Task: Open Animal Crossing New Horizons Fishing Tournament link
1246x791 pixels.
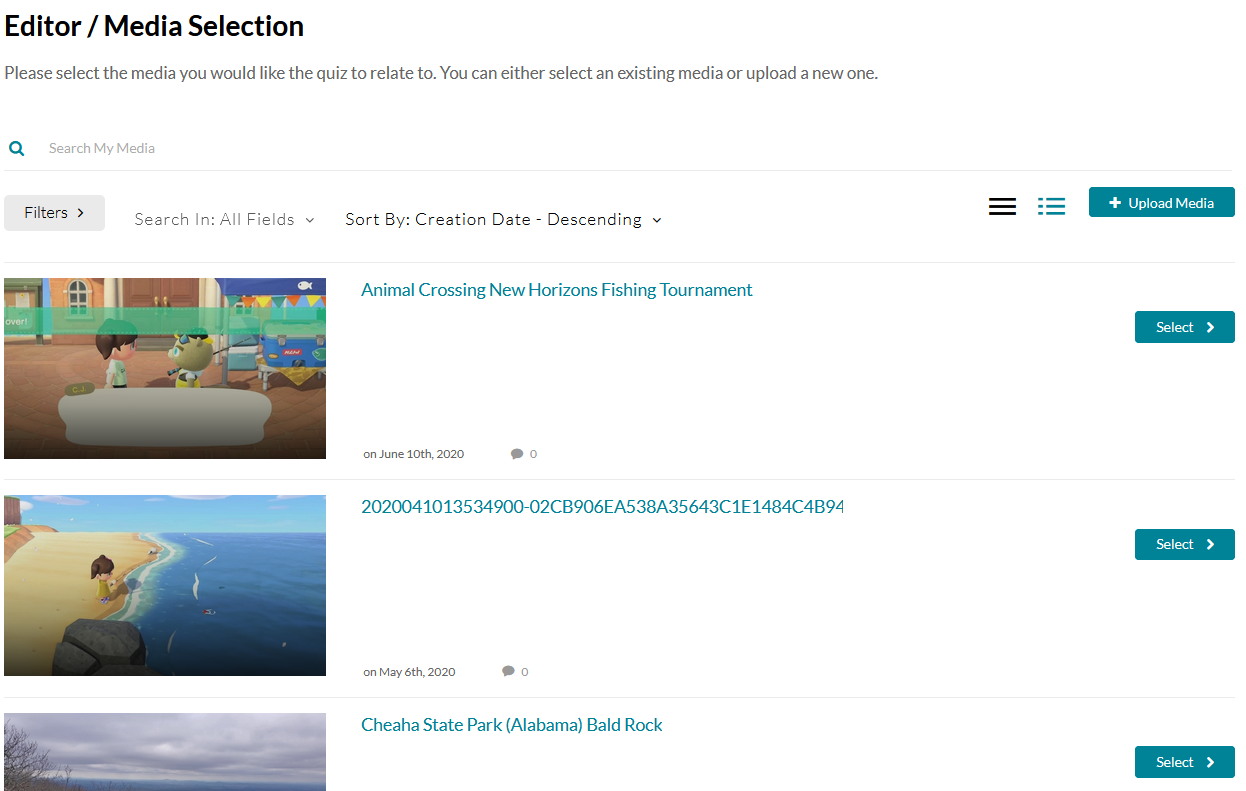Action: coord(556,290)
